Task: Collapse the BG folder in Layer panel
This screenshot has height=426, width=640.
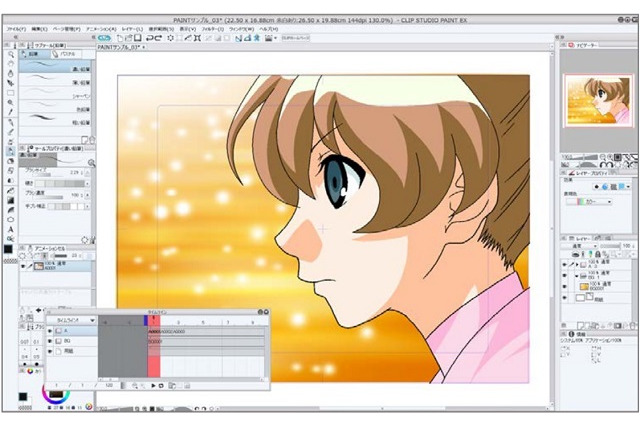Action: pos(577,275)
